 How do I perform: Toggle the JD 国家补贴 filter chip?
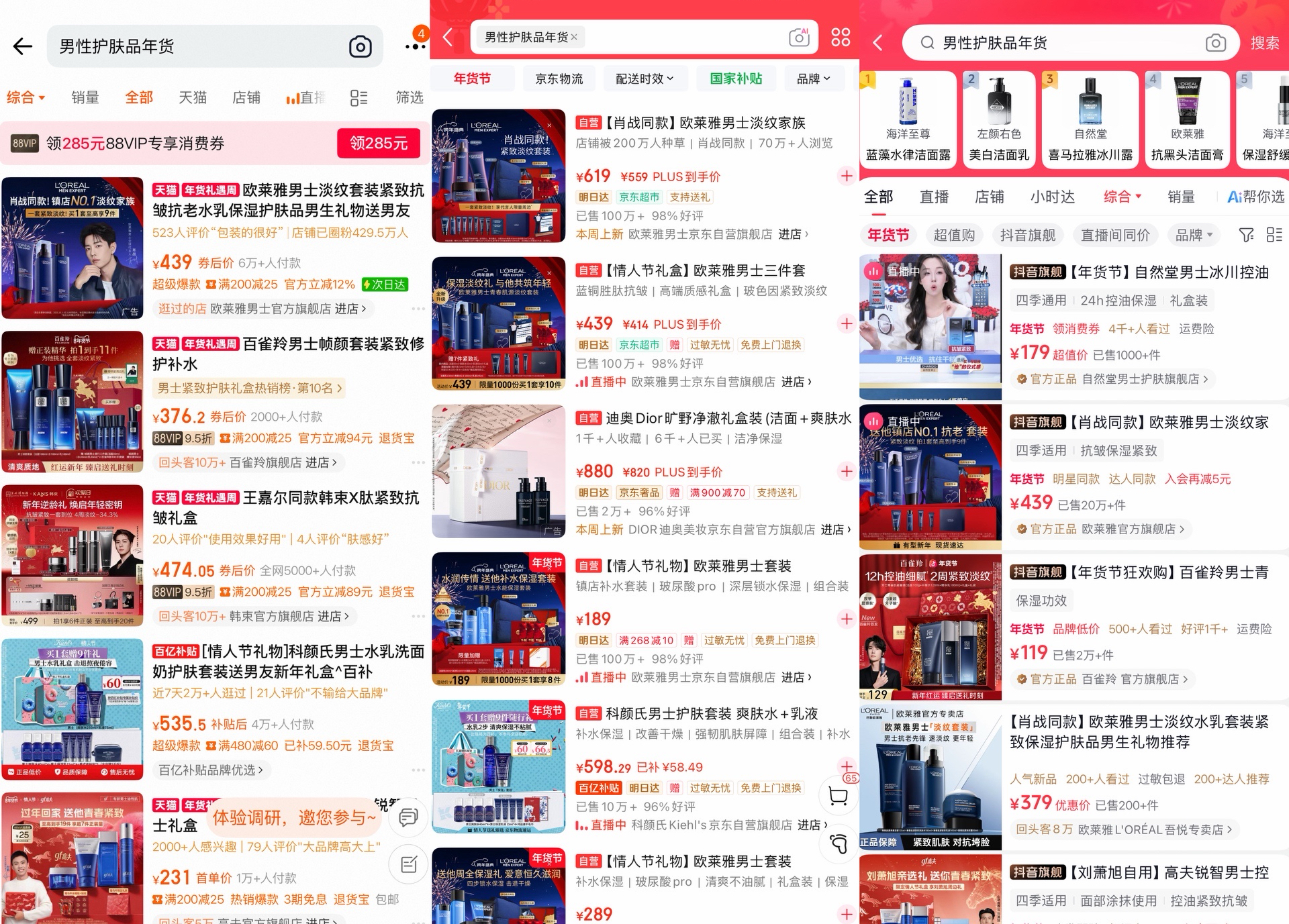(x=736, y=79)
